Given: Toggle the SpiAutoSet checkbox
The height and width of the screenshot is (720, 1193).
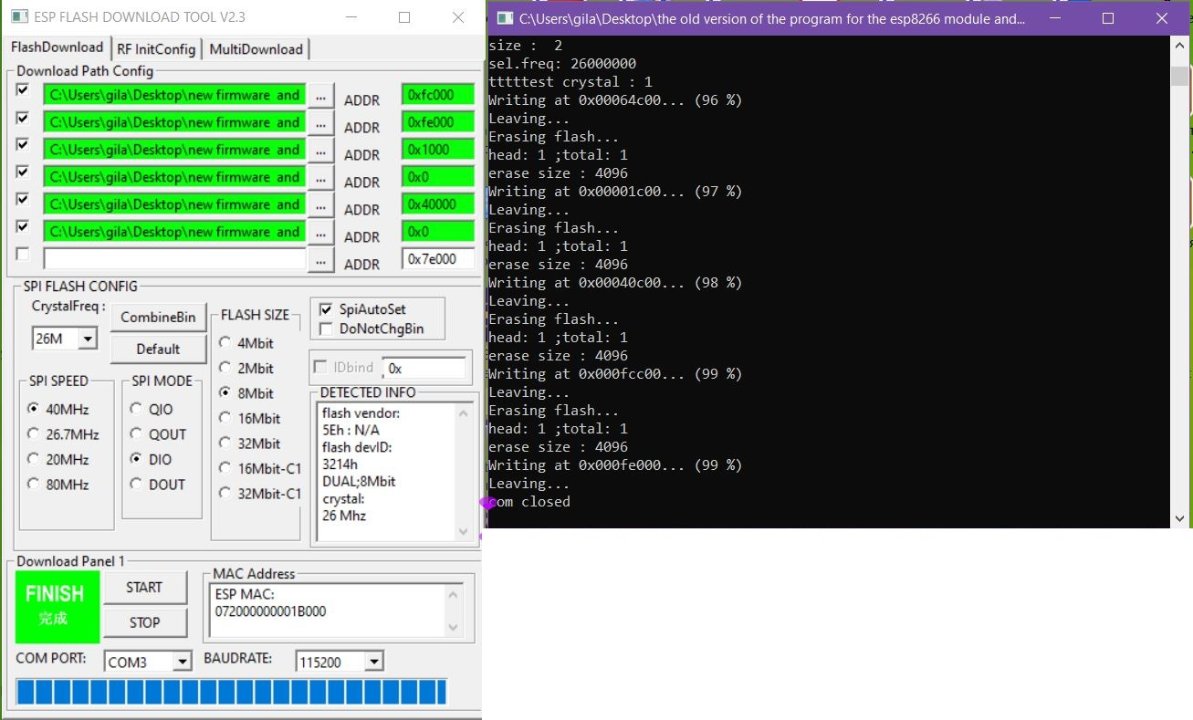Looking at the screenshot, I should tap(326, 309).
